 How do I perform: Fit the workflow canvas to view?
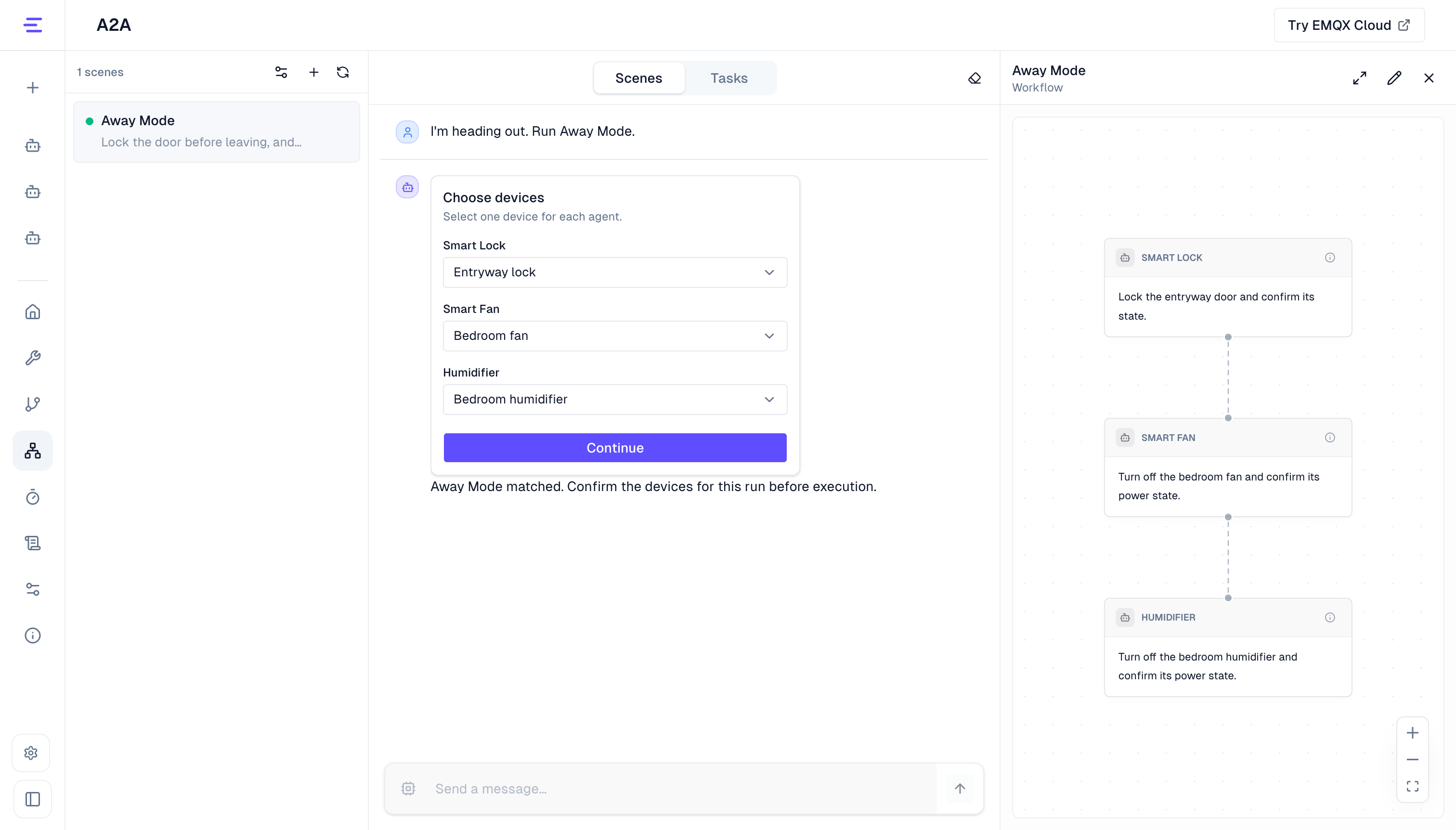(1413, 787)
